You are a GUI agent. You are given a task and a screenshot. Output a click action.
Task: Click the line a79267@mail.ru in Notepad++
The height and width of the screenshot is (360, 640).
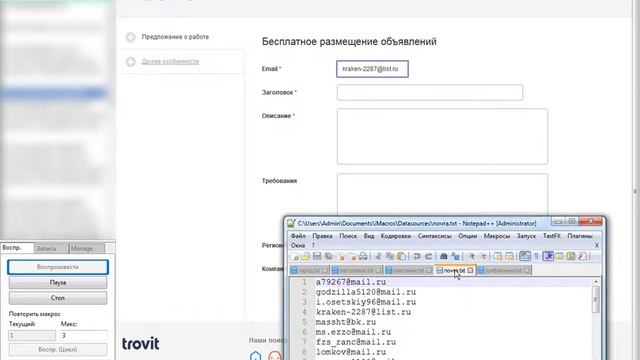coord(351,282)
